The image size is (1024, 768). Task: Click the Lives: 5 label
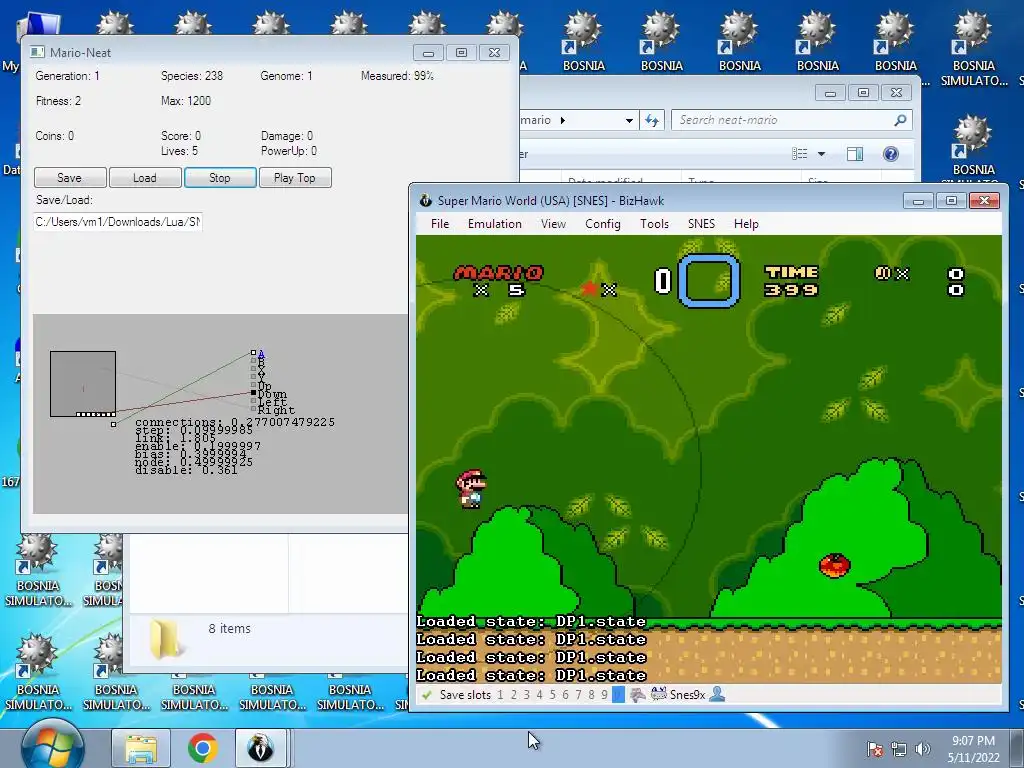(x=179, y=151)
